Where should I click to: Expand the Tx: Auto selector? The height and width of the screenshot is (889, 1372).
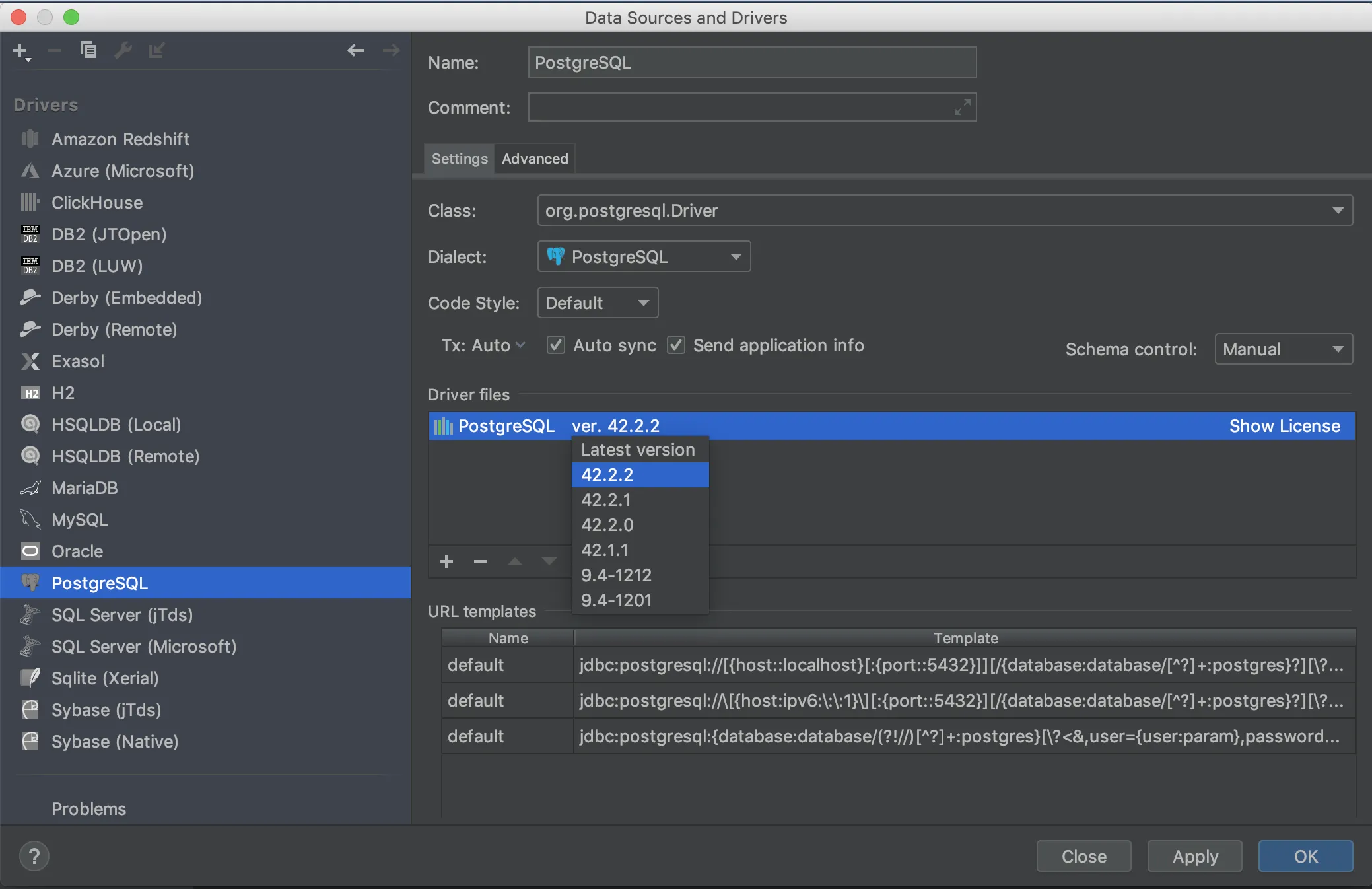click(483, 345)
